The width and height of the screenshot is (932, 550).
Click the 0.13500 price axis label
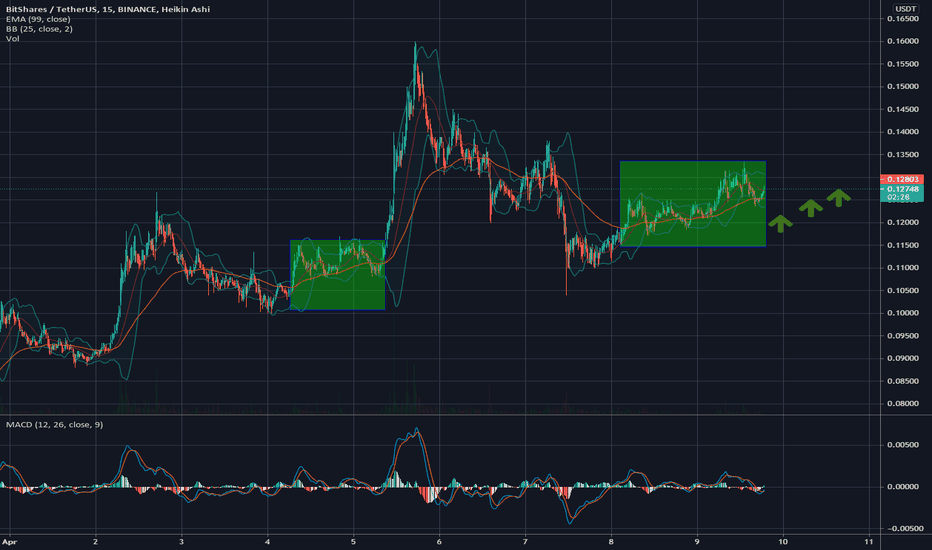pos(902,155)
